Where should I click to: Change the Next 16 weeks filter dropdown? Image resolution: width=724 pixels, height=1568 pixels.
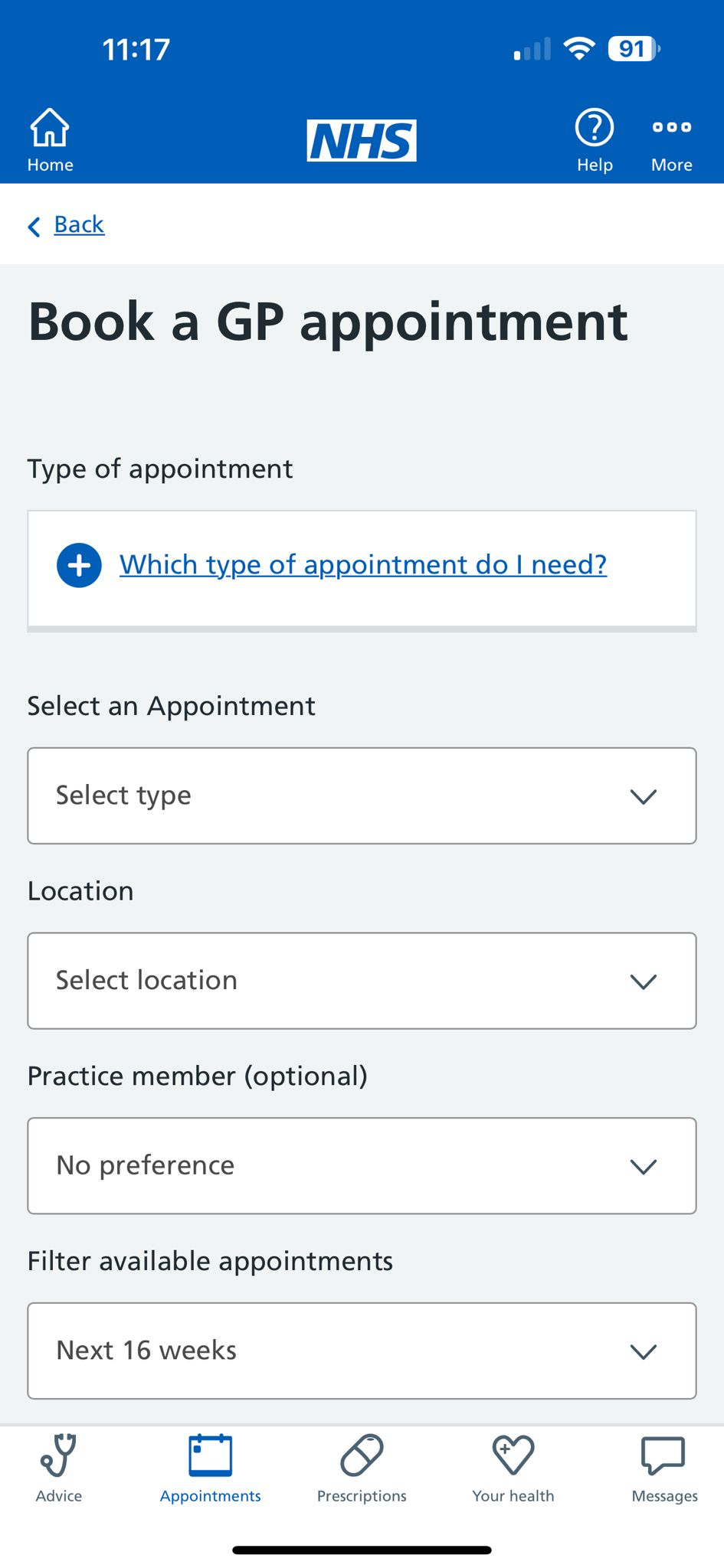click(x=362, y=1351)
